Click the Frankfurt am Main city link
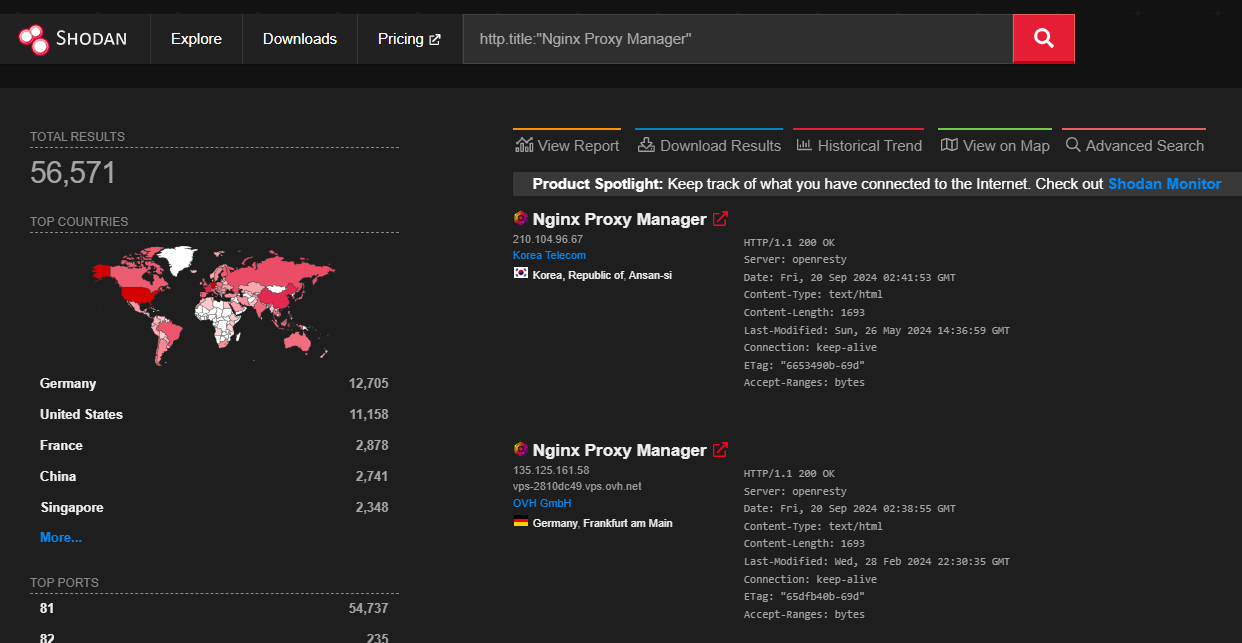This screenshot has height=643, width=1242. point(628,523)
